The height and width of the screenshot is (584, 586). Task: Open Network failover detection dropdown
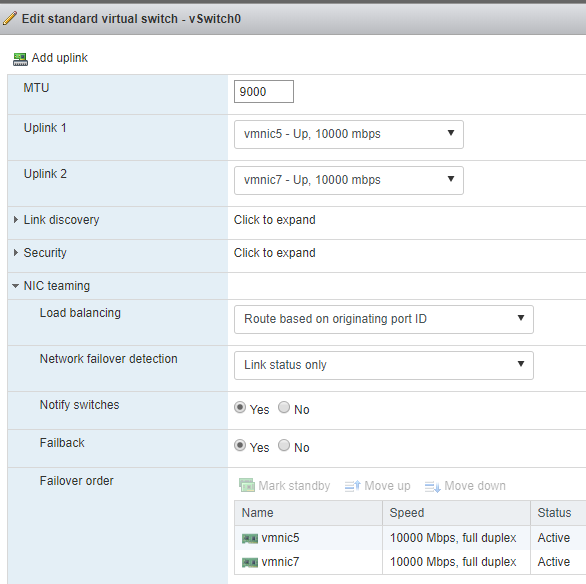click(384, 365)
